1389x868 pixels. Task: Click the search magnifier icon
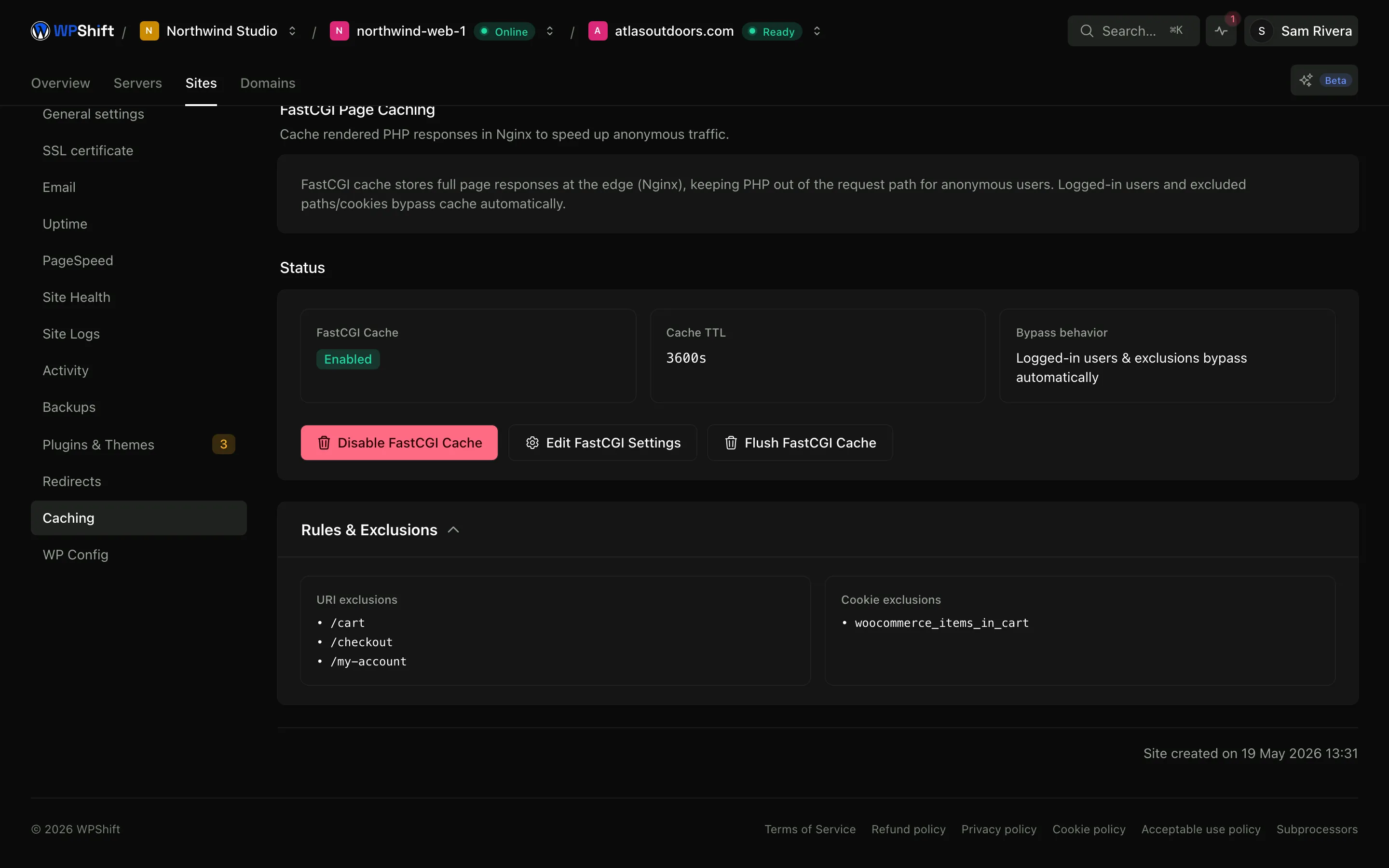pyautogui.click(x=1087, y=31)
